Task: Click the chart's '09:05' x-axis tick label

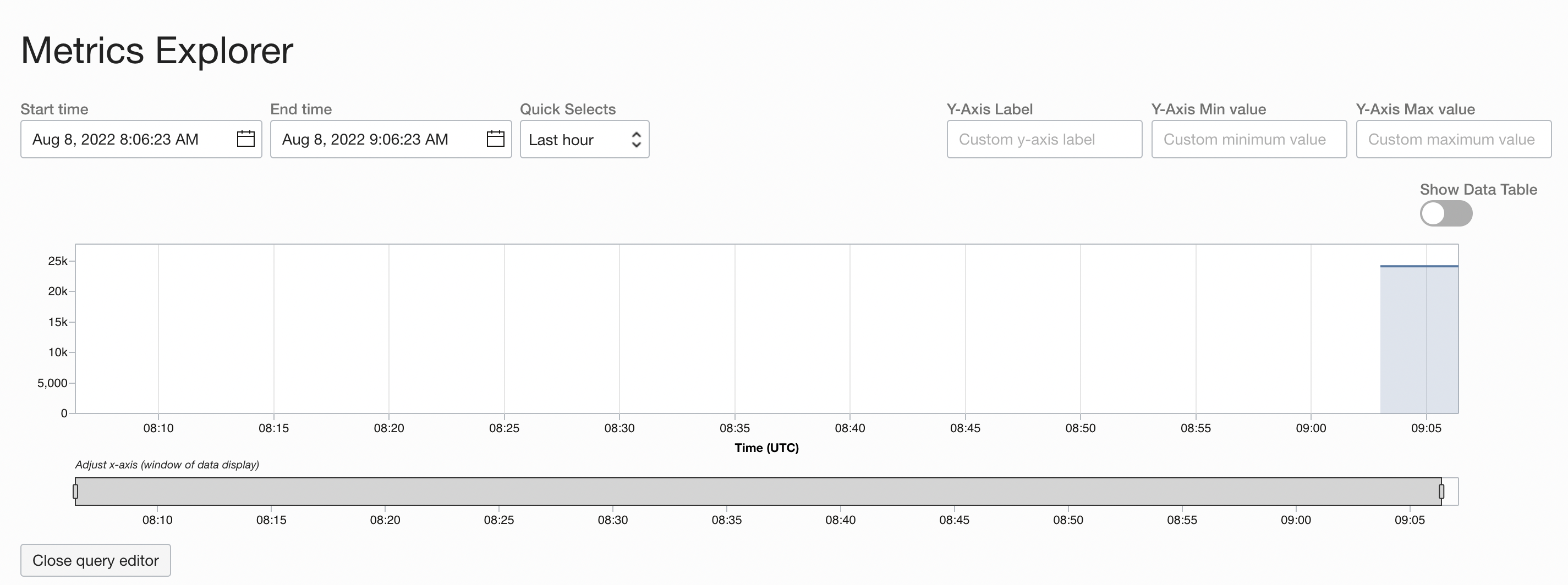Action: tap(1426, 428)
